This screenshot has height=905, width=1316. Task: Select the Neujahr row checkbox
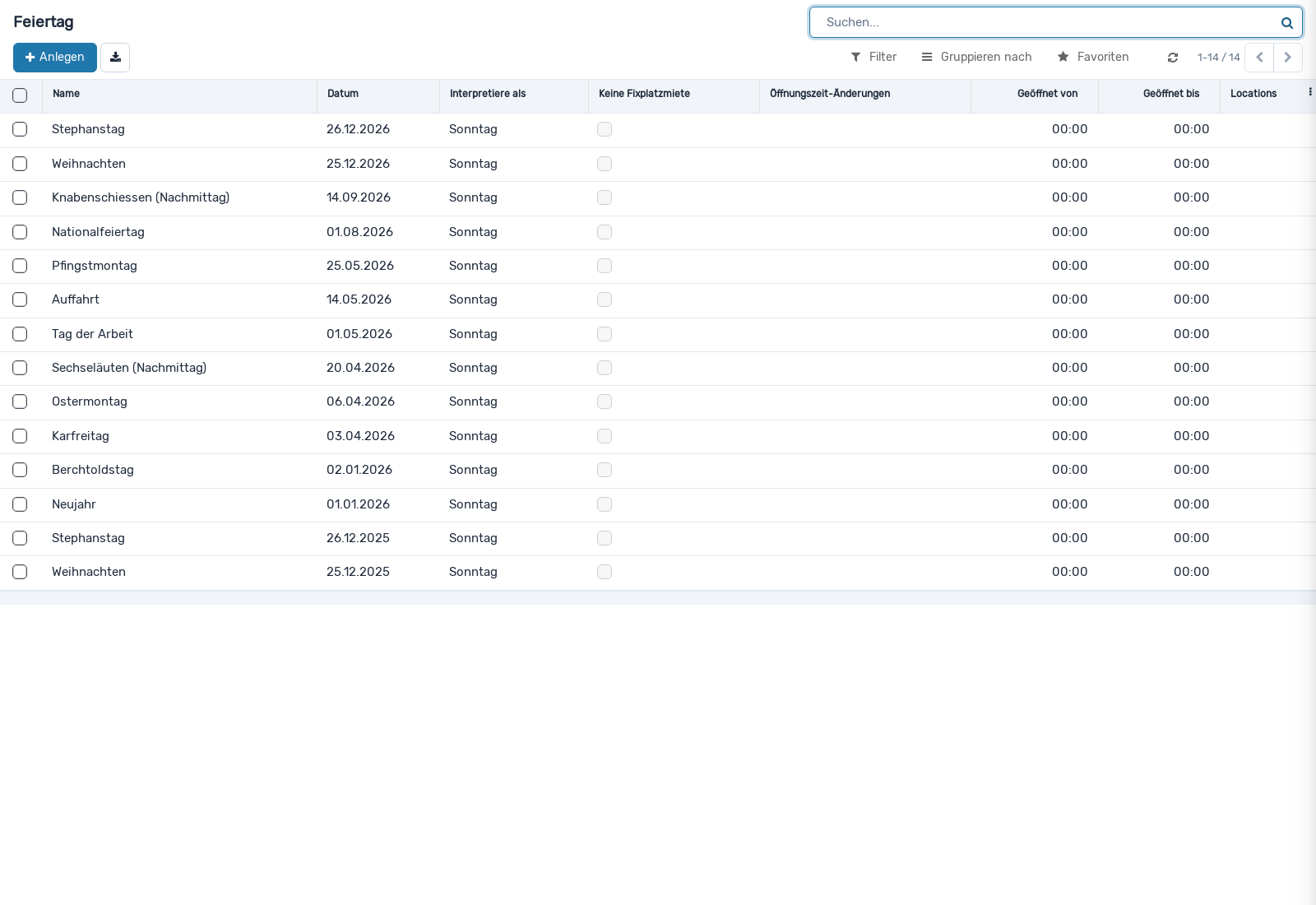pyautogui.click(x=20, y=504)
